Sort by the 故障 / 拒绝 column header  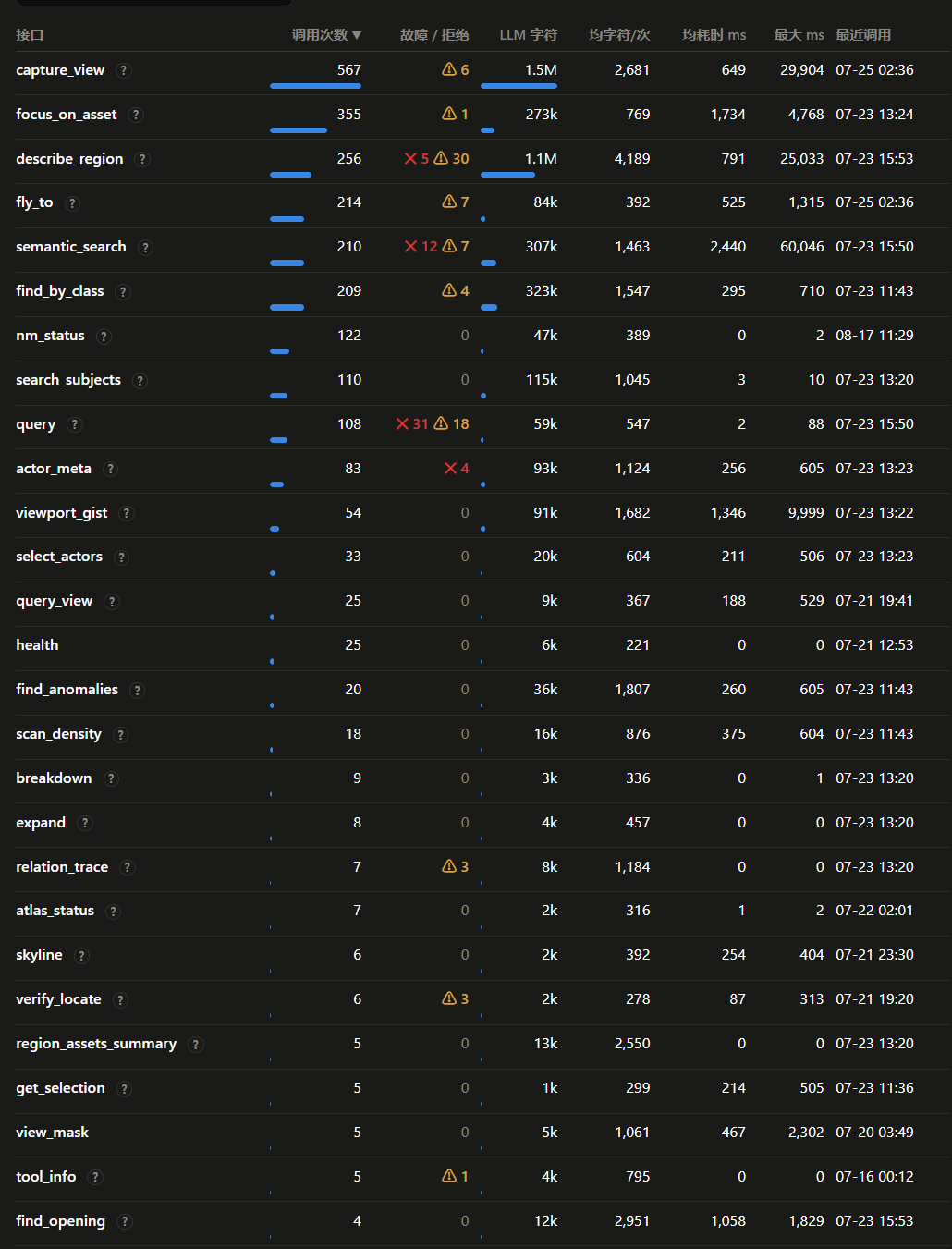tap(434, 35)
